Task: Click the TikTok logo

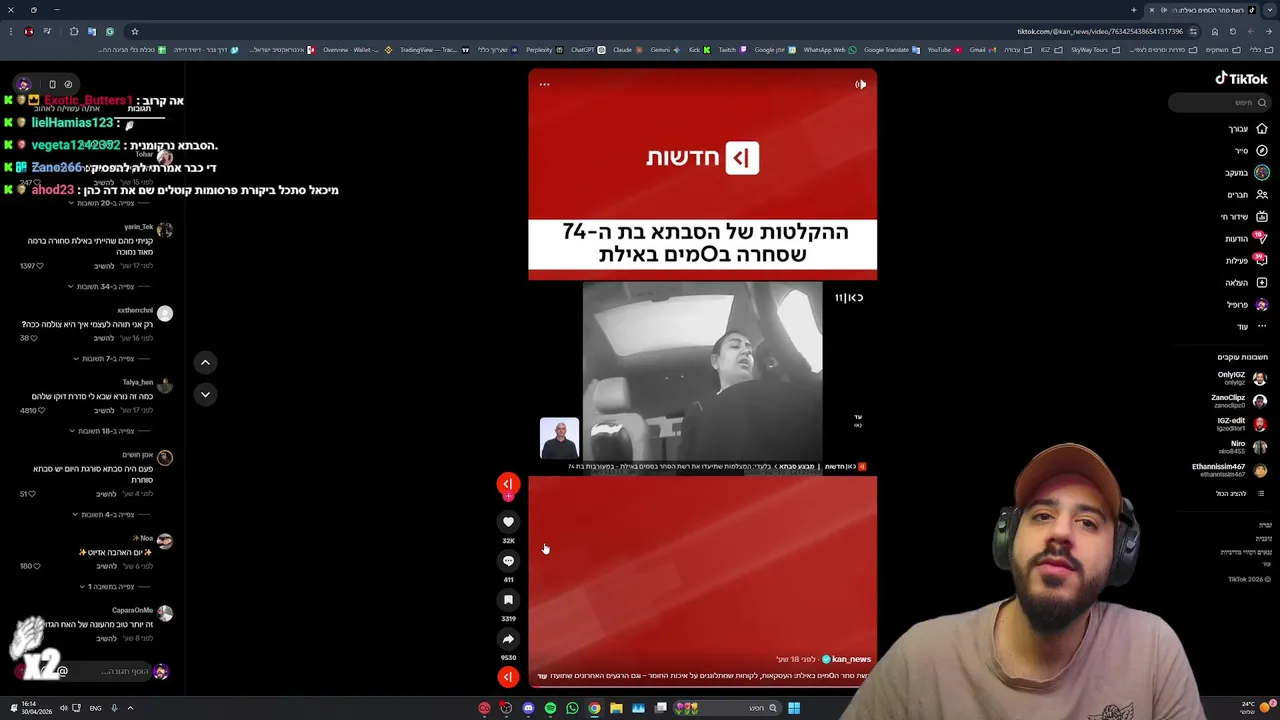Action: pyautogui.click(x=1241, y=78)
